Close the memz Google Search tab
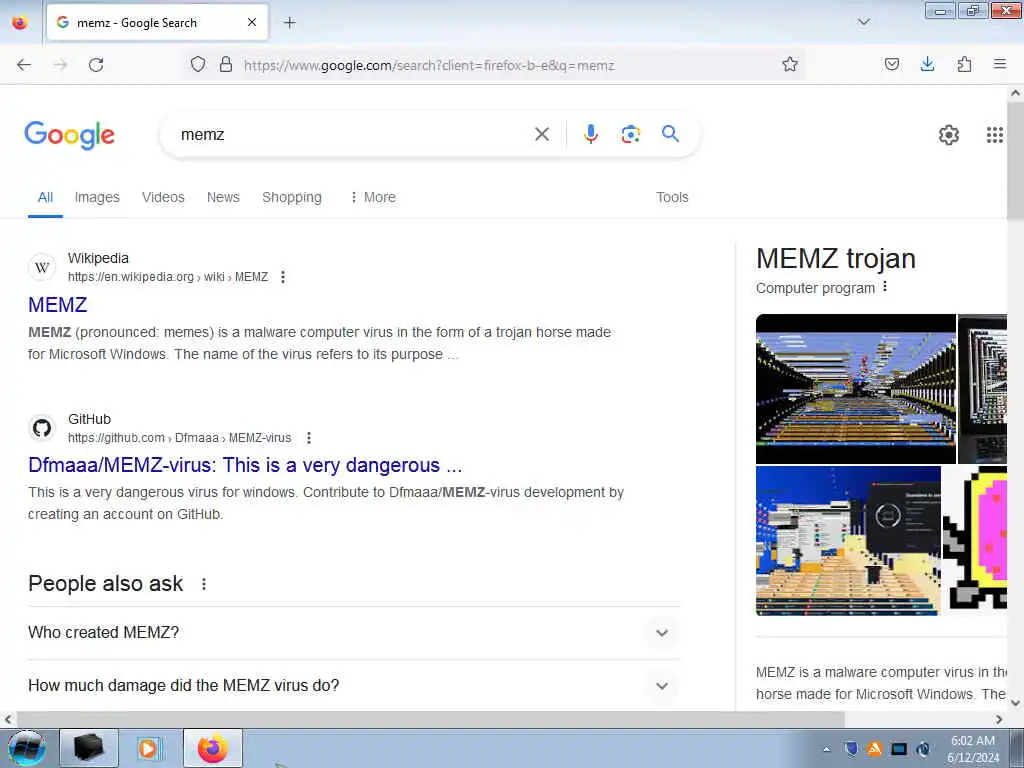The height and width of the screenshot is (768, 1024). coord(252,22)
